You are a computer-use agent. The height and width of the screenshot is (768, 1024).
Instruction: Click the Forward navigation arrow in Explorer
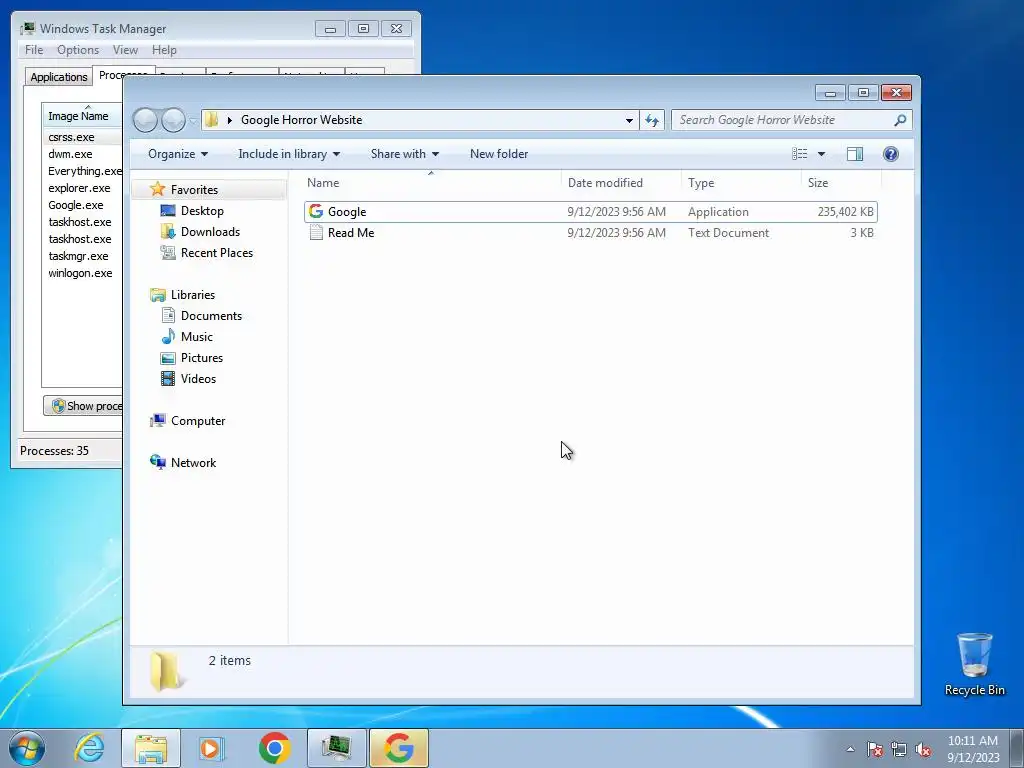click(173, 120)
